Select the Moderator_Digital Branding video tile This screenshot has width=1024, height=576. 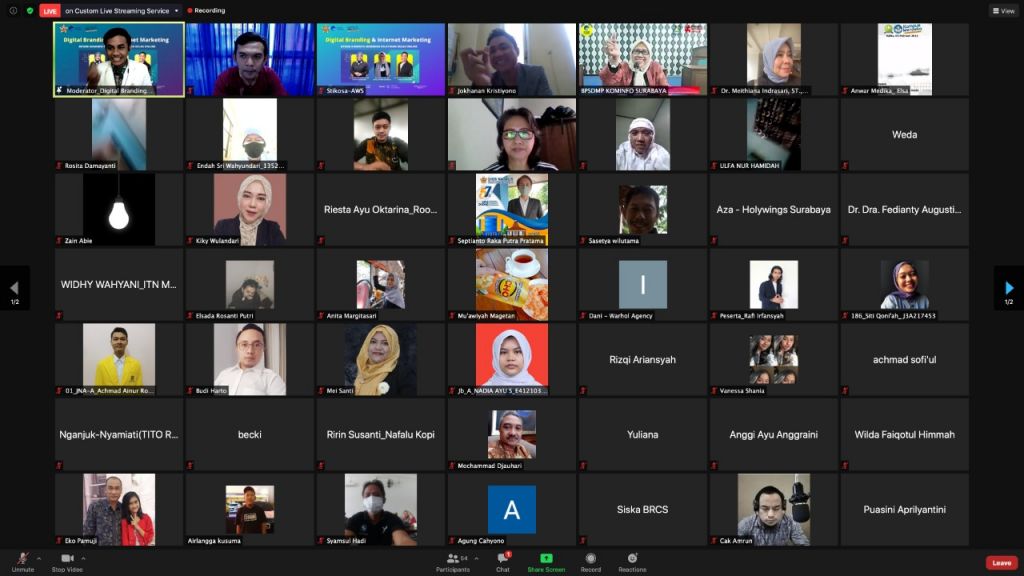pyautogui.click(x=119, y=60)
